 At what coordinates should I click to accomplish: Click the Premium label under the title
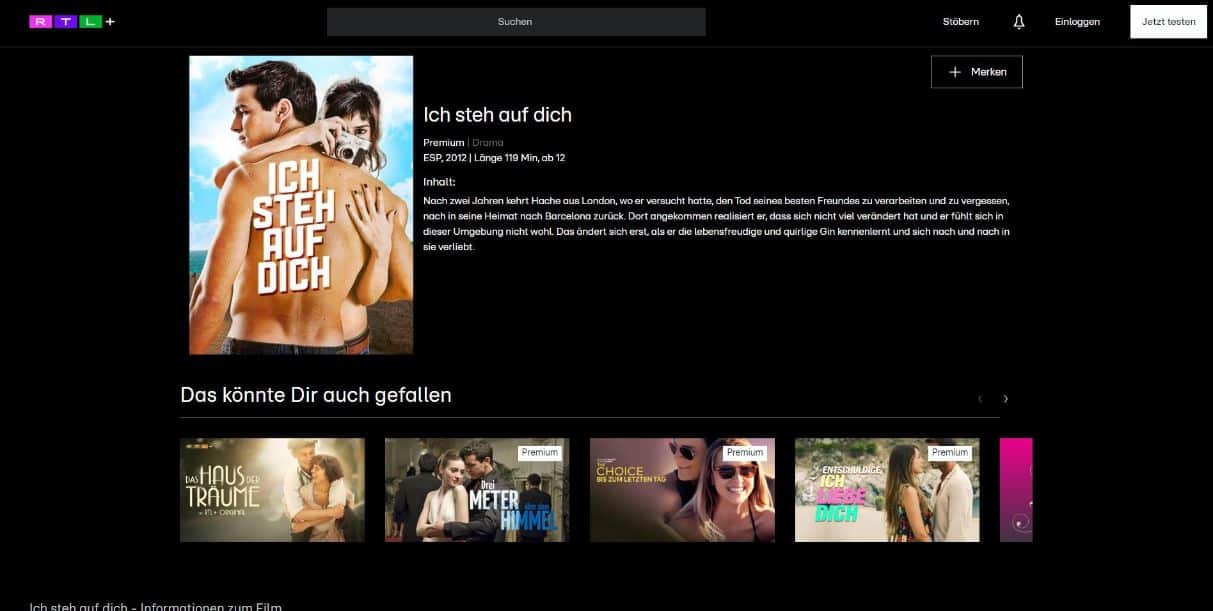pos(444,143)
